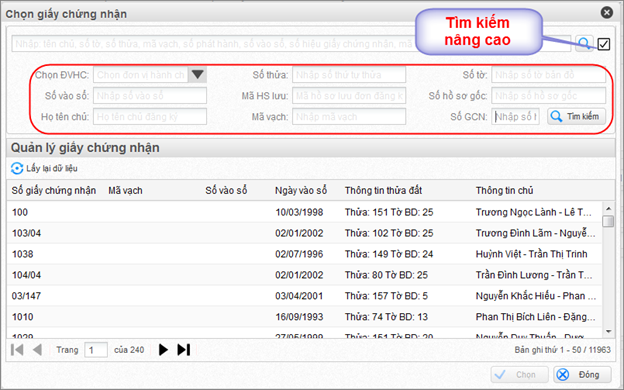Viewport: 624px width, 390px height.
Task: Focus the Họ tên chủ input field
Action: pyautogui.click(x=150, y=117)
